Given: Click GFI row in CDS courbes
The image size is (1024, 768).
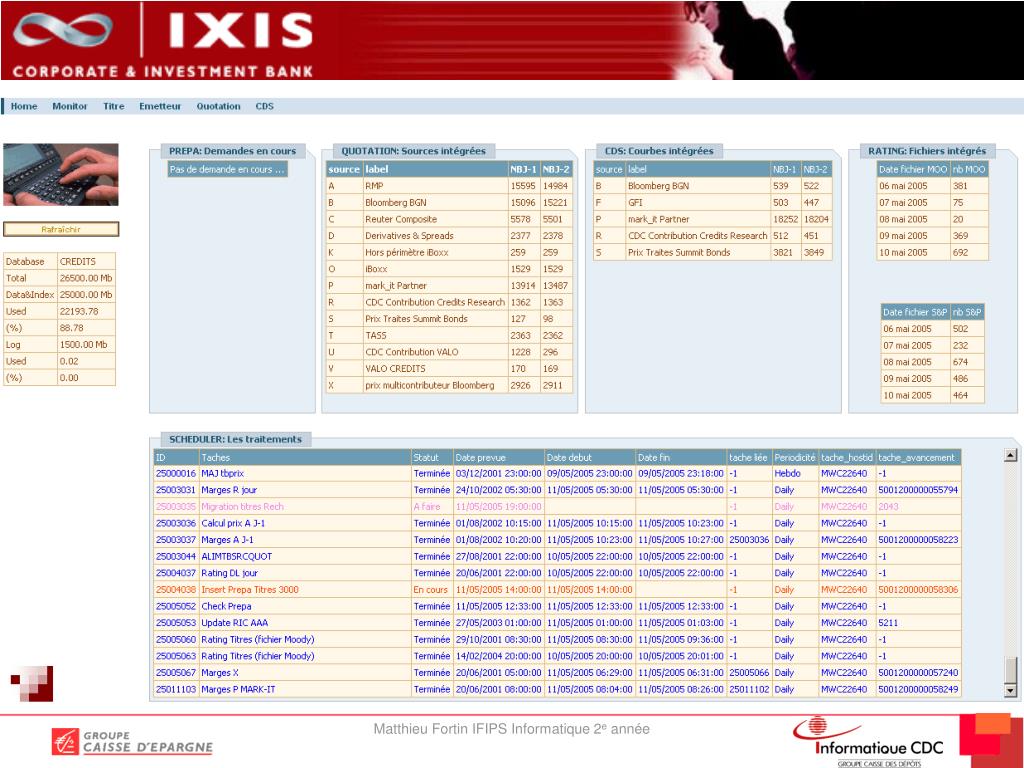Looking at the screenshot, I should point(712,202).
